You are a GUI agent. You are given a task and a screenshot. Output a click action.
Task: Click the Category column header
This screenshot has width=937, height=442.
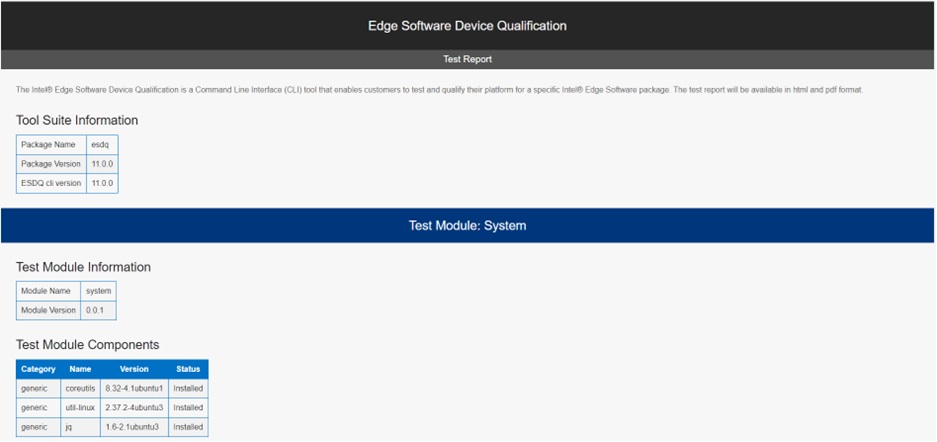coord(38,369)
